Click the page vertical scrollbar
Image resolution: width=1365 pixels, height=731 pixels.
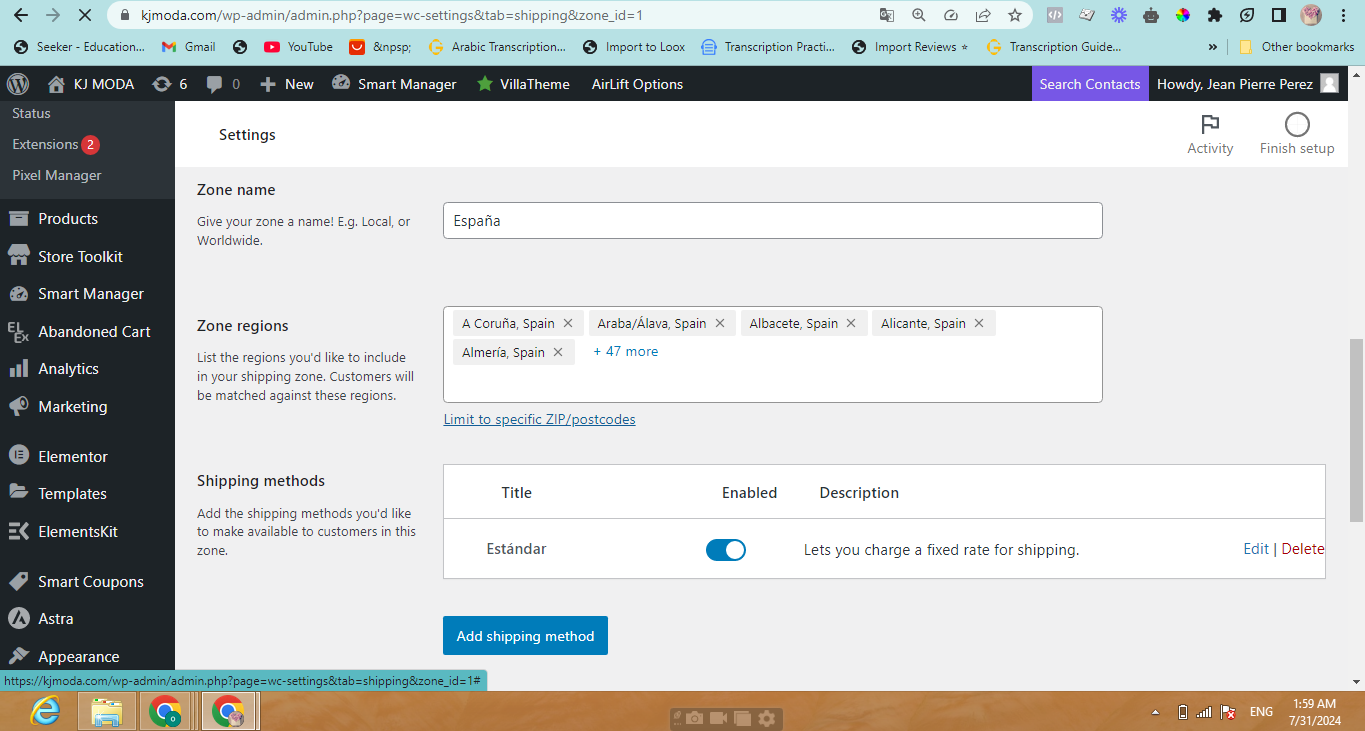(x=1357, y=430)
